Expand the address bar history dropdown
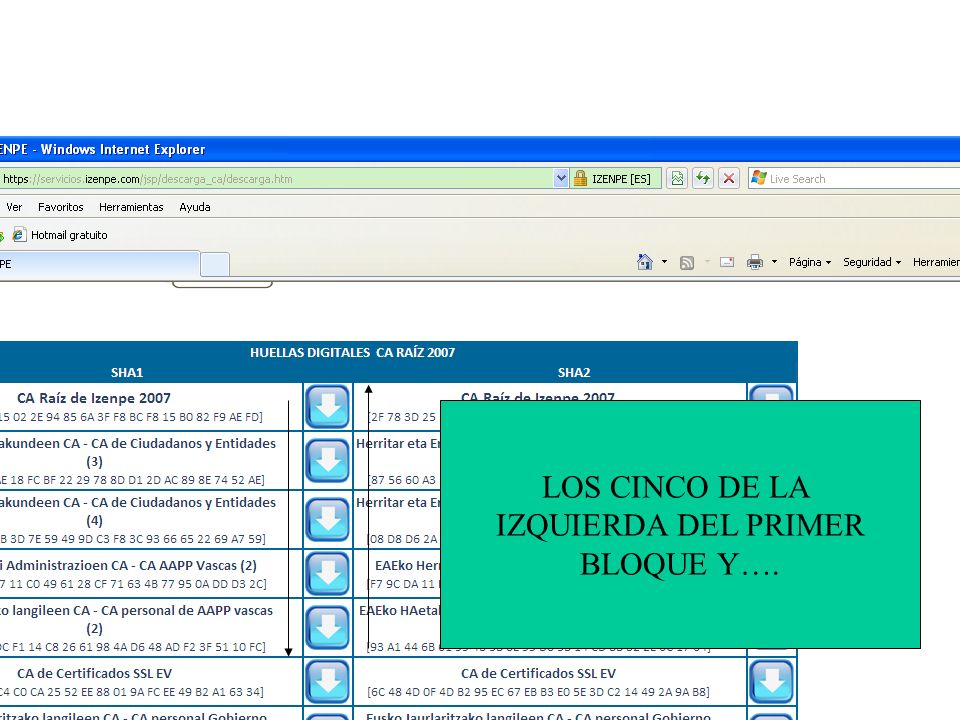Screen dimensions: 960x720 561,178
